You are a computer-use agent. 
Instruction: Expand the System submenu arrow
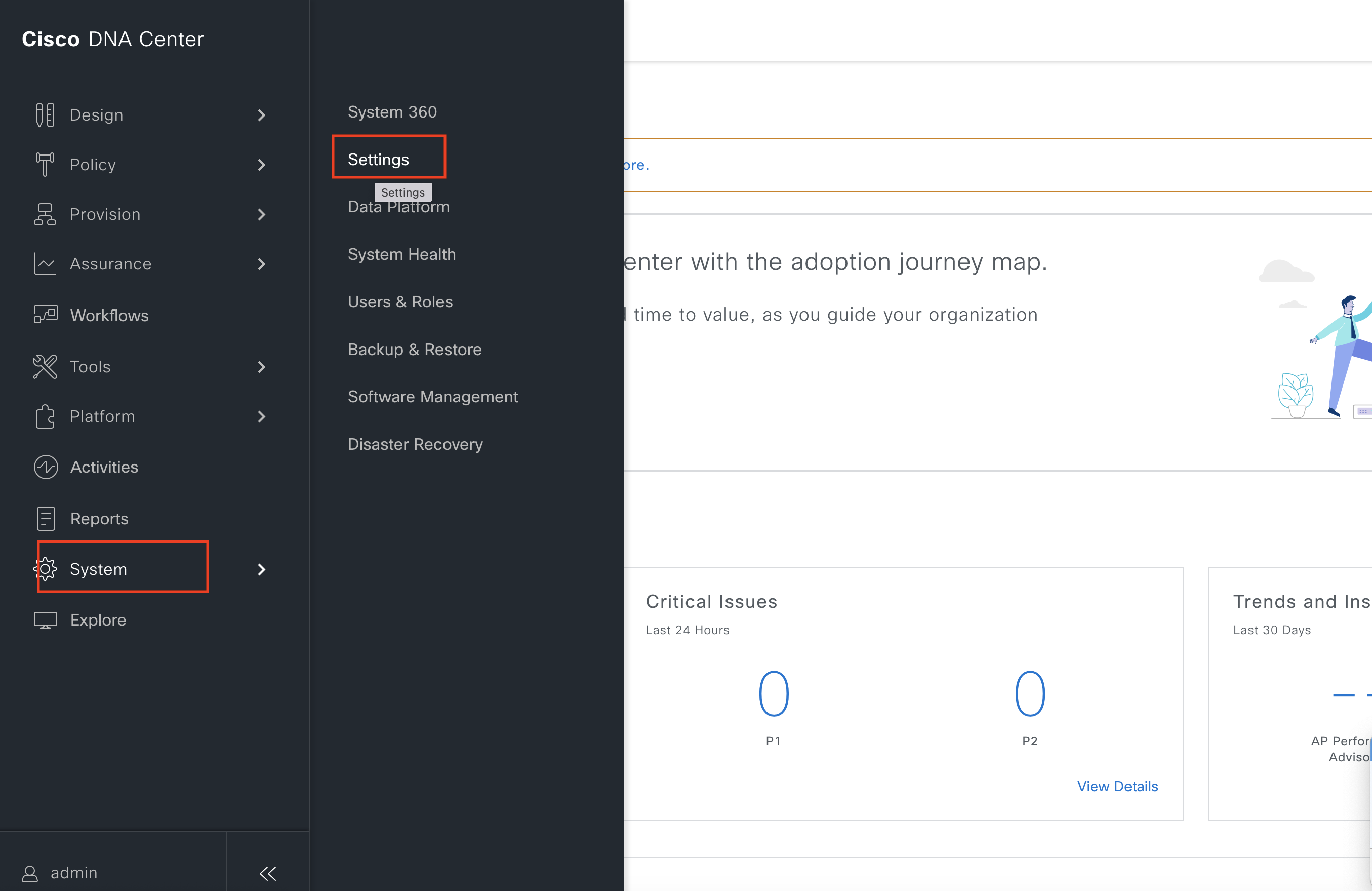(262, 569)
